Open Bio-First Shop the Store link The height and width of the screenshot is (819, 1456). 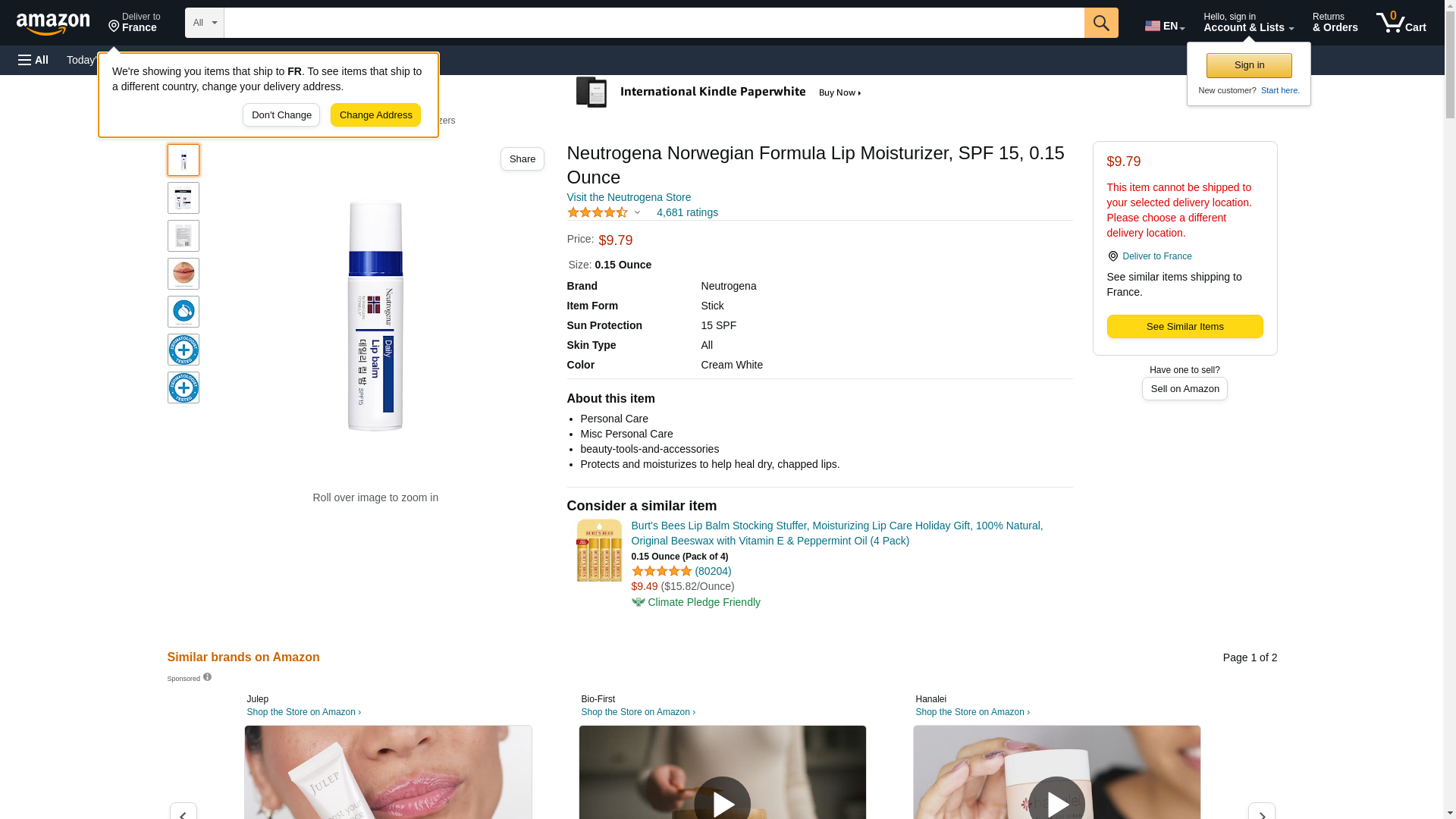pos(638,712)
